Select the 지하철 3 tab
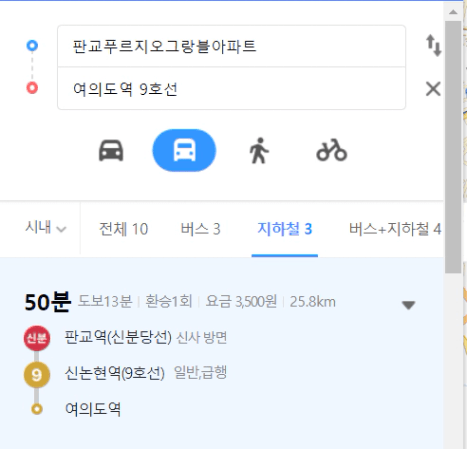 coord(285,229)
